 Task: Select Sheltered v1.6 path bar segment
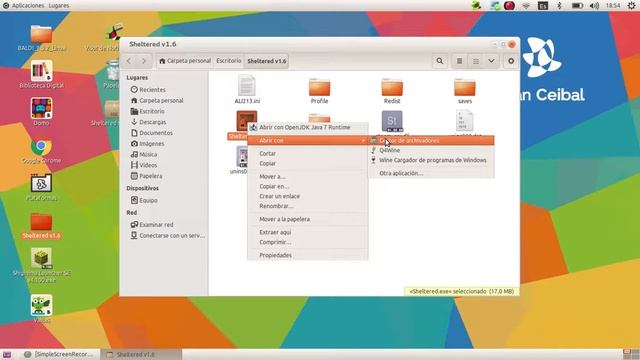267,61
